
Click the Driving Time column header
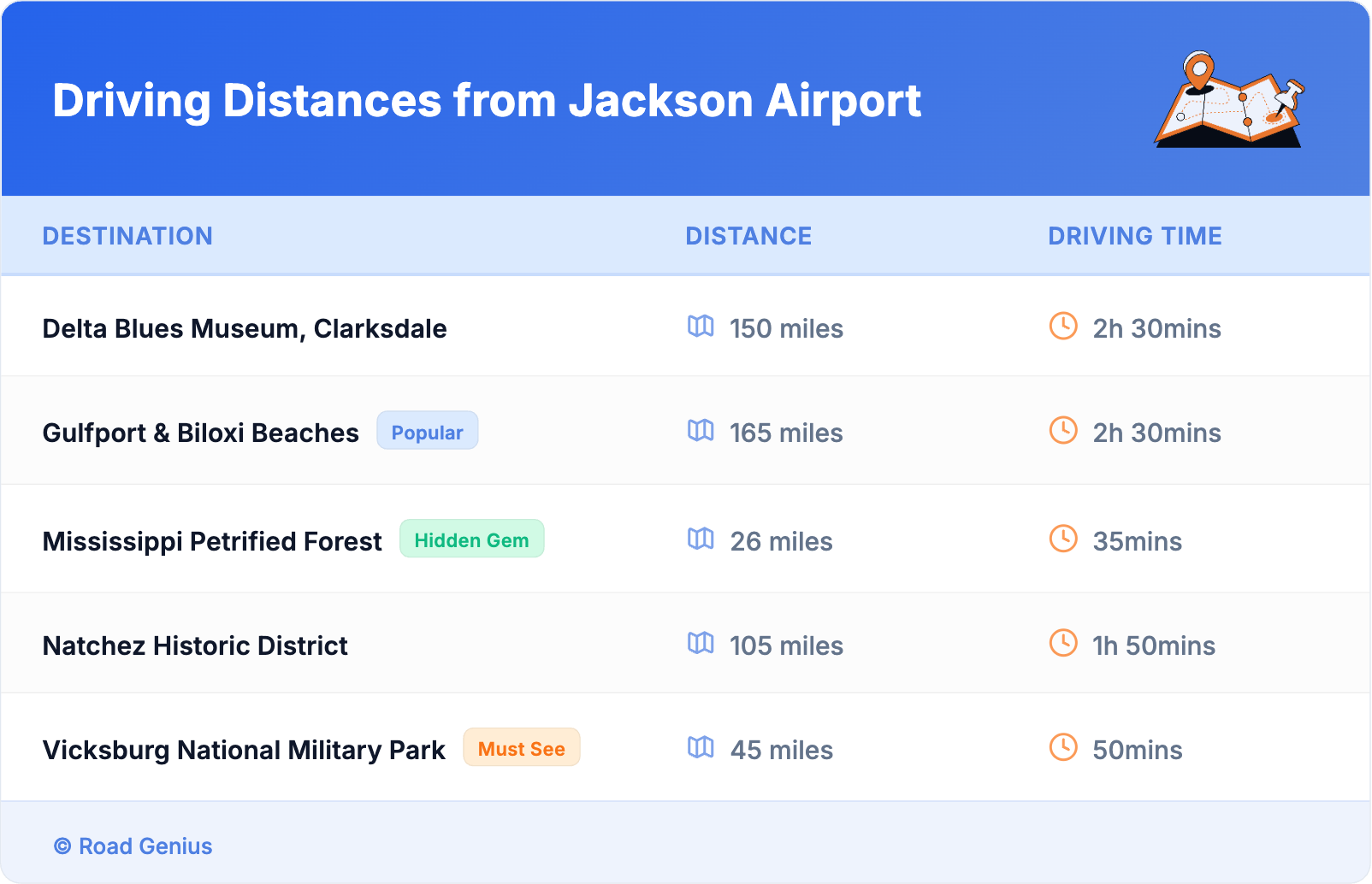[x=1134, y=236]
